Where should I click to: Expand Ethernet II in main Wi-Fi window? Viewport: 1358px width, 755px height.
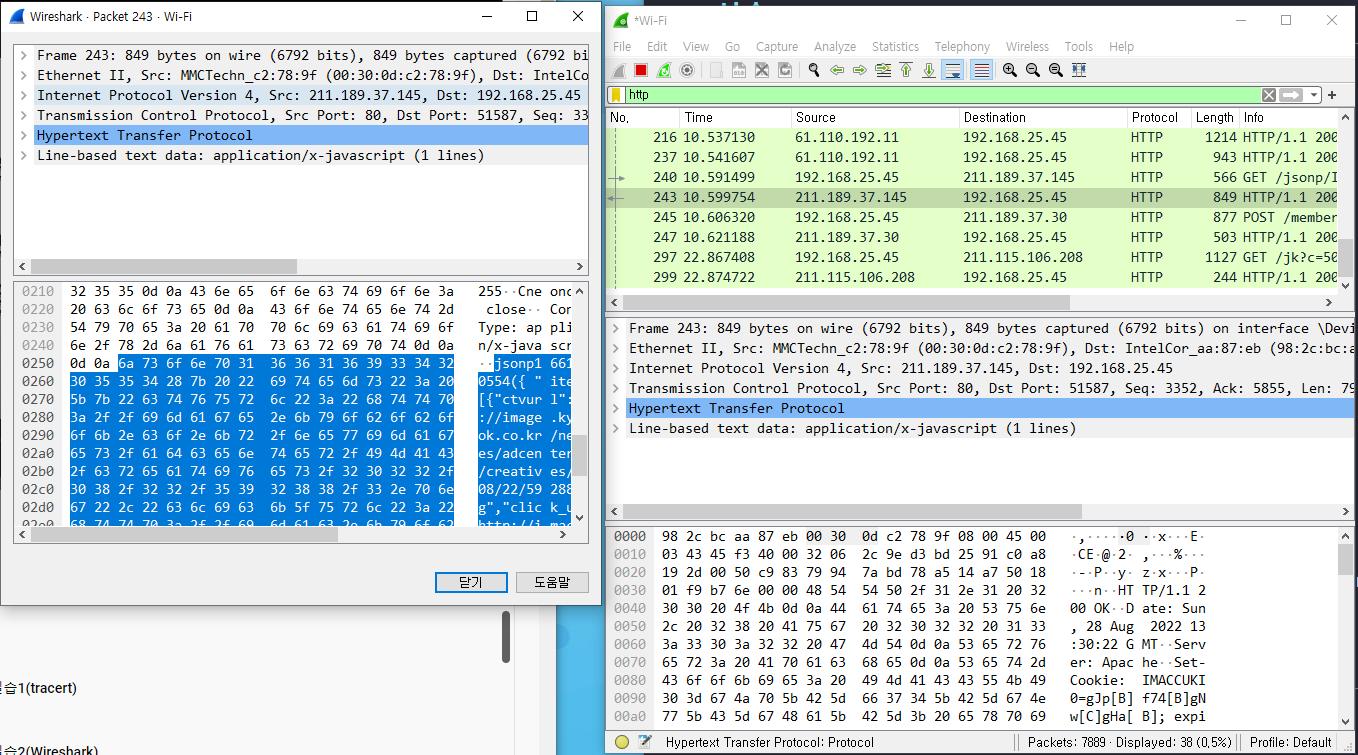tap(615, 348)
